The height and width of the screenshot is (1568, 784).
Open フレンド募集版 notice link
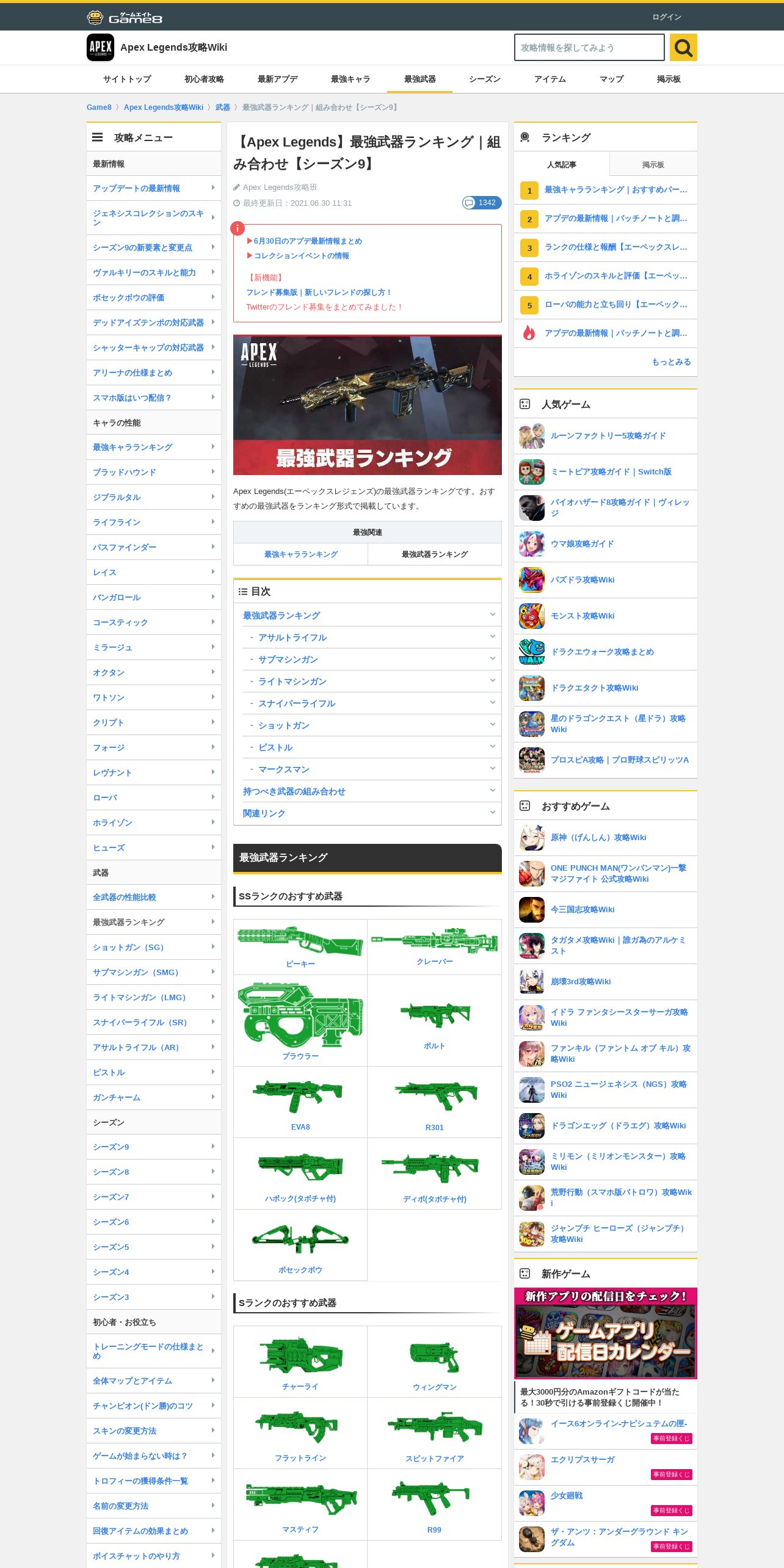pyautogui.click(x=318, y=292)
